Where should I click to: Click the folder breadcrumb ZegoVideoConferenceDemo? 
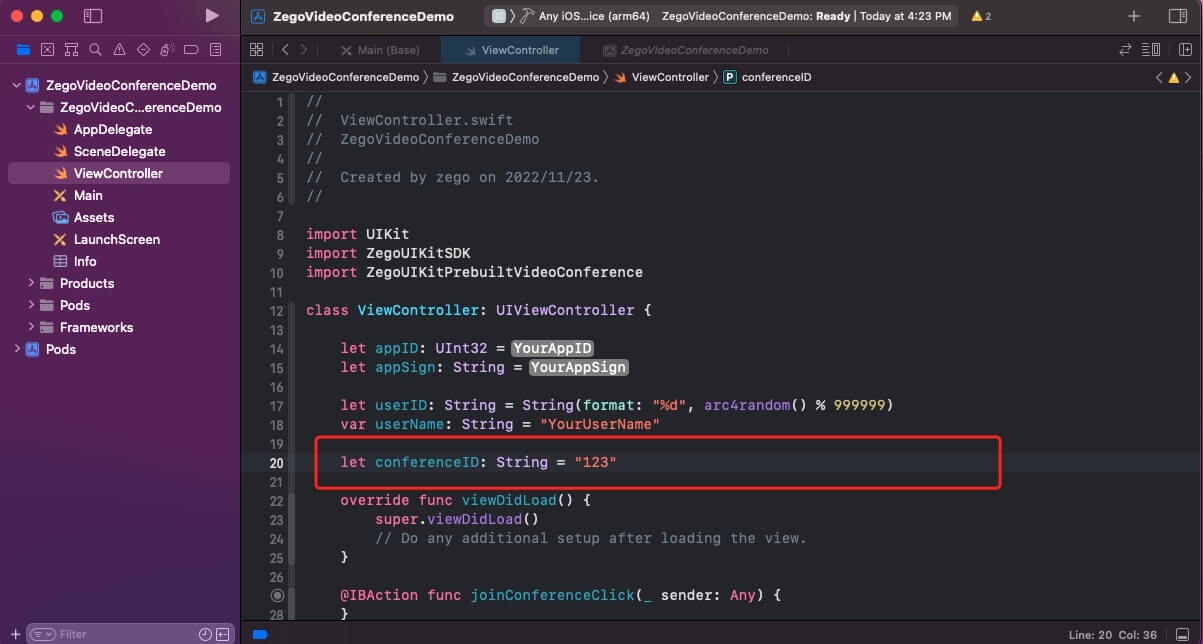(x=516, y=77)
